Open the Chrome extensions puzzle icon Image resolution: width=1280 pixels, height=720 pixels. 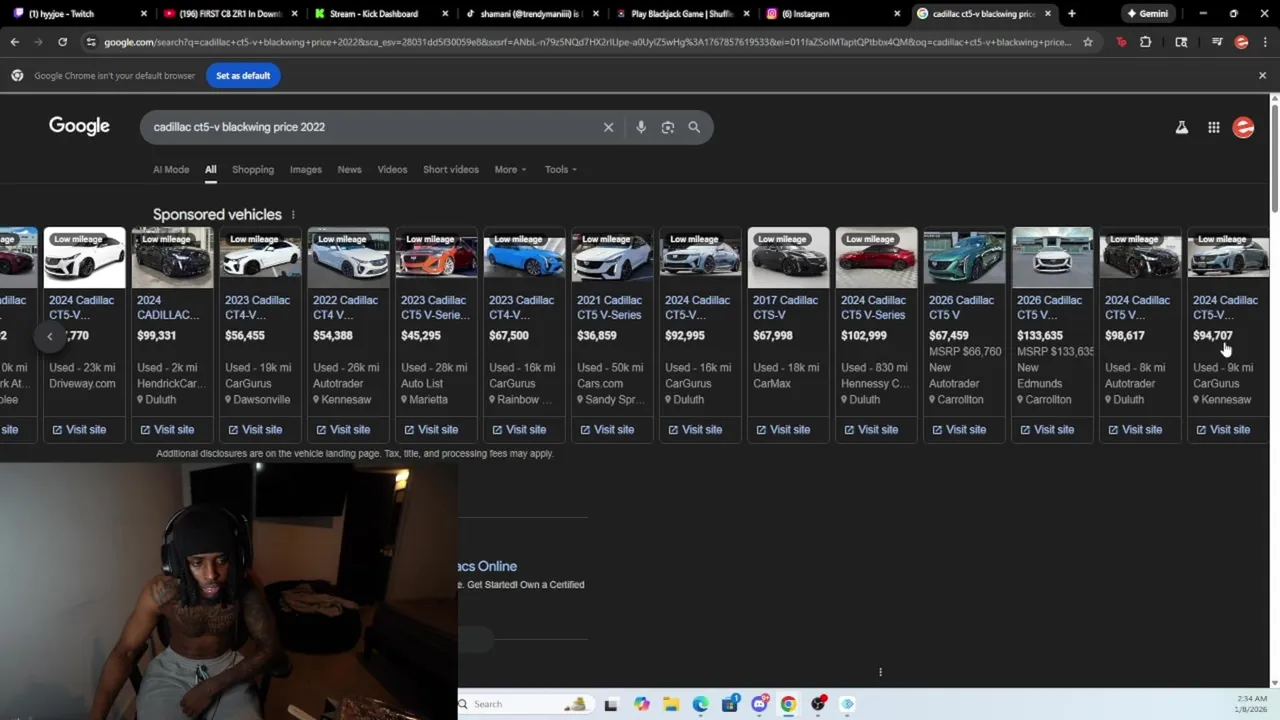[x=1146, y=42]
